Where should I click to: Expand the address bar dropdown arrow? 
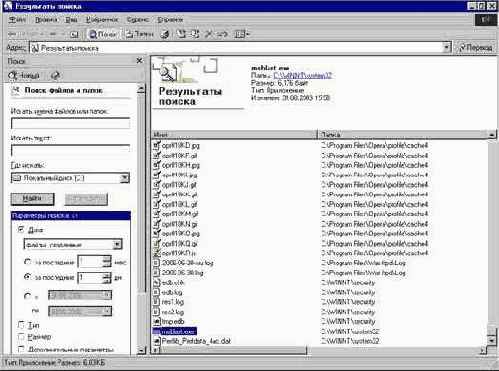[x=447, y=48]
